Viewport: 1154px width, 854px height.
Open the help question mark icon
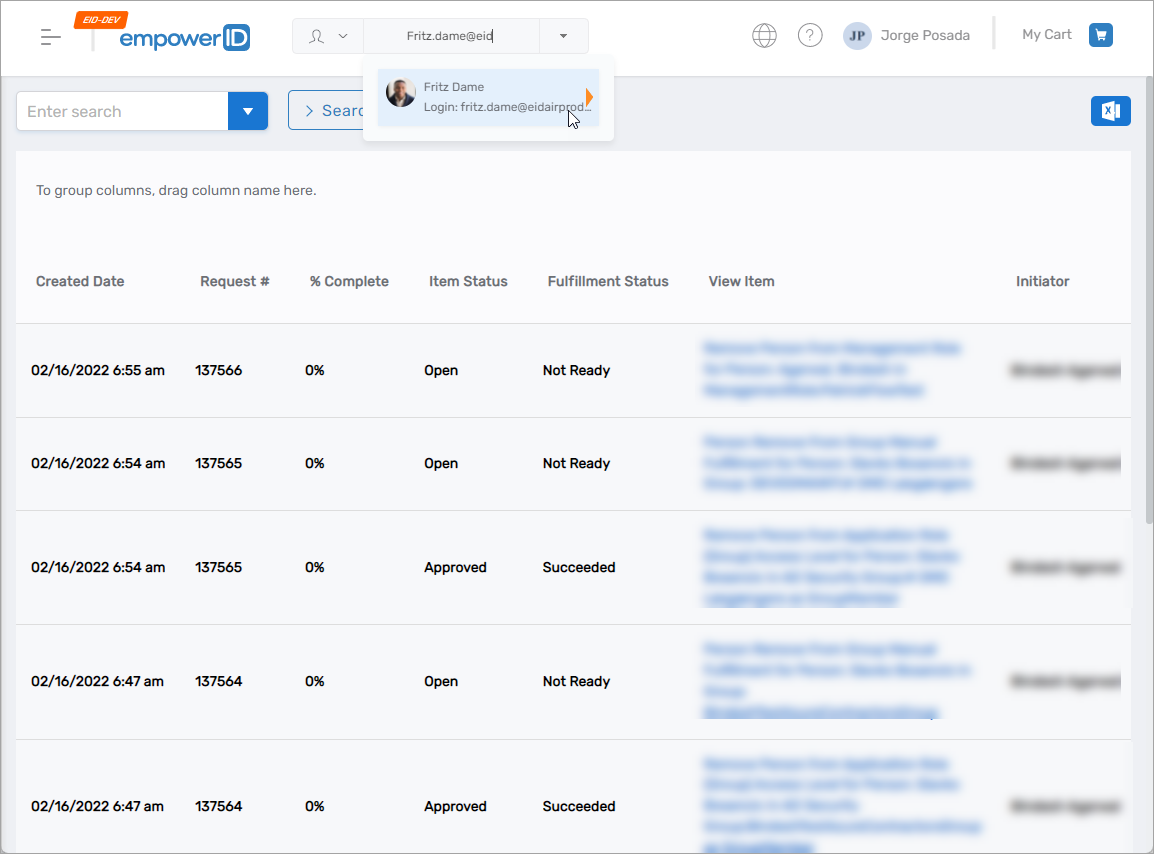click(x=810, y=36)
